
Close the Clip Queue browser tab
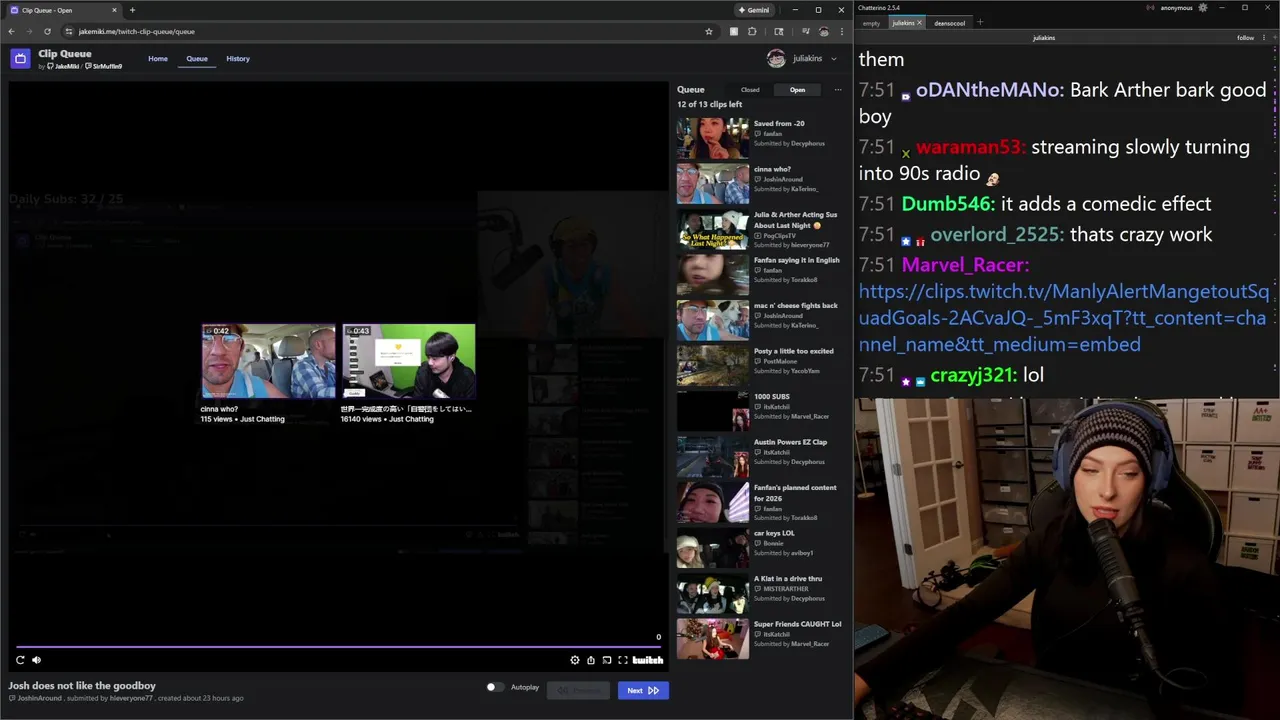(114, 10)
